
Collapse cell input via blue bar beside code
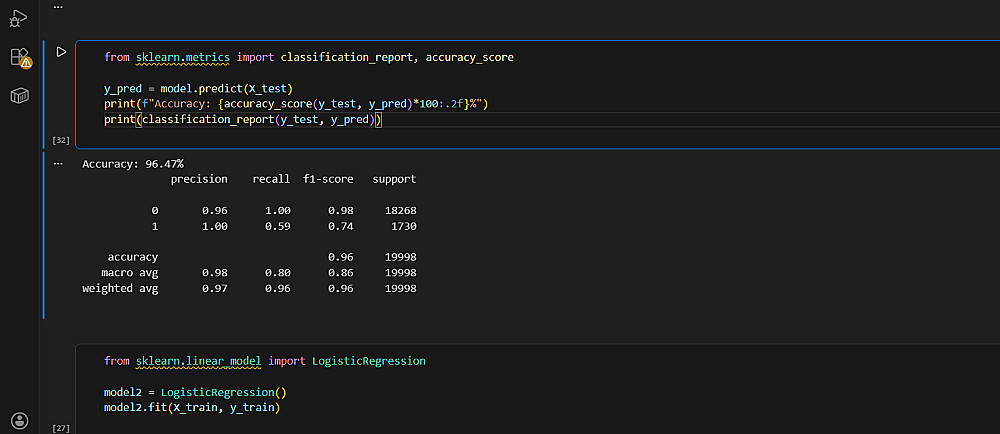[44, 95]
